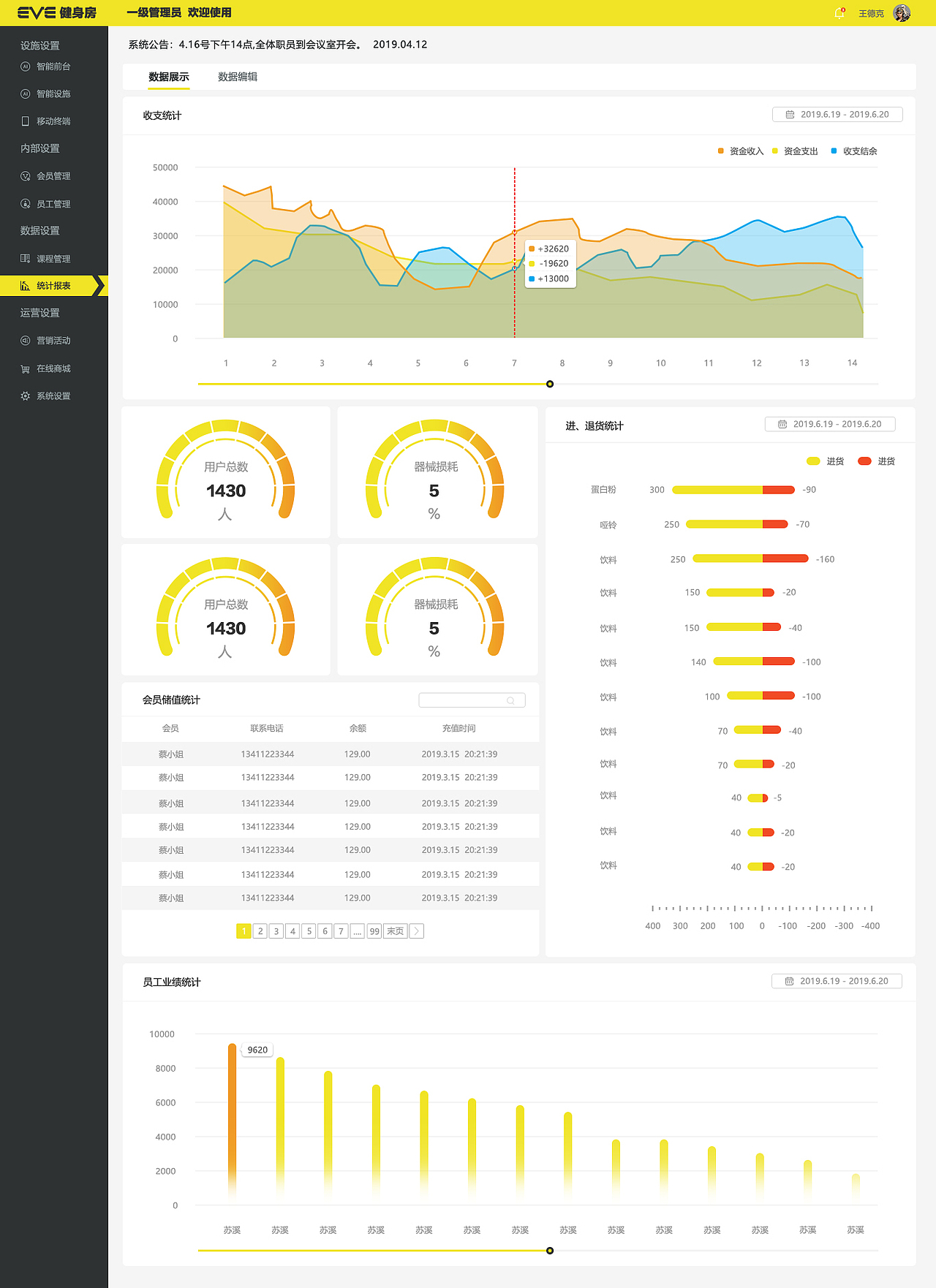Click the 蛋白粉 row label
The height and width of the screenshot is (1288, 936).
coord(603,490)
